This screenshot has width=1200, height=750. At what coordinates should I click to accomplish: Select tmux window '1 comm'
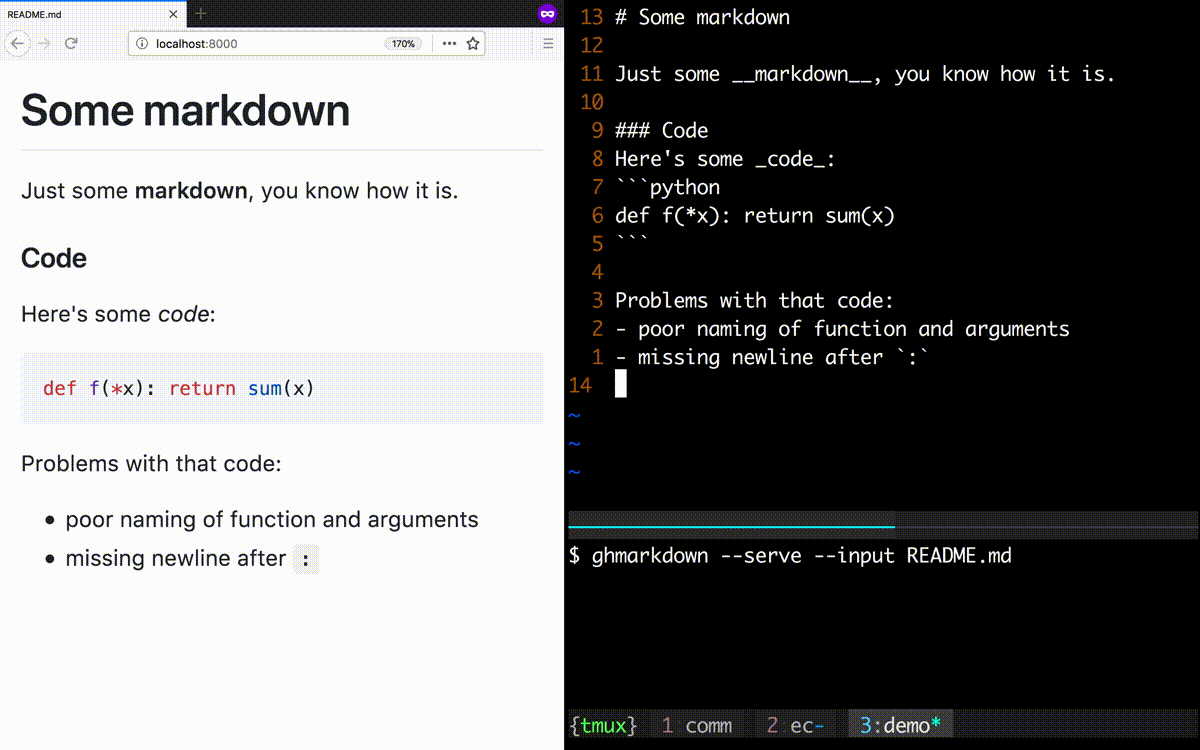(696, 726)
